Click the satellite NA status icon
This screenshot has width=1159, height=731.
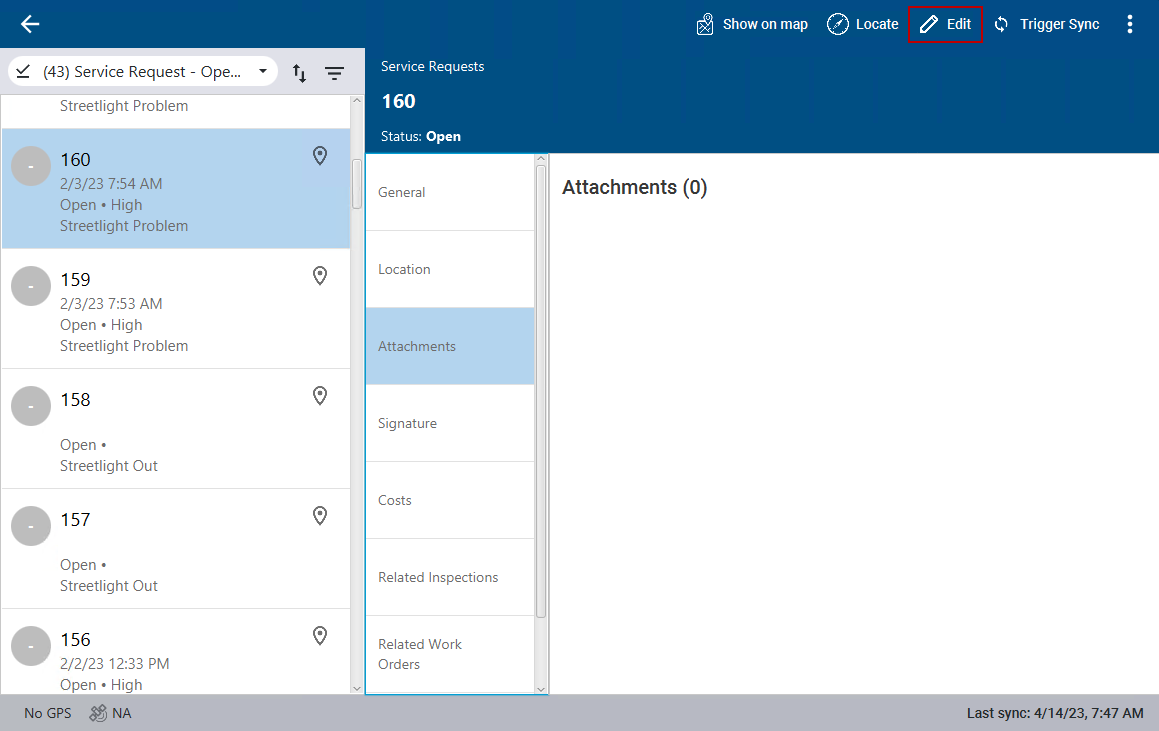[x=98, y=713]
